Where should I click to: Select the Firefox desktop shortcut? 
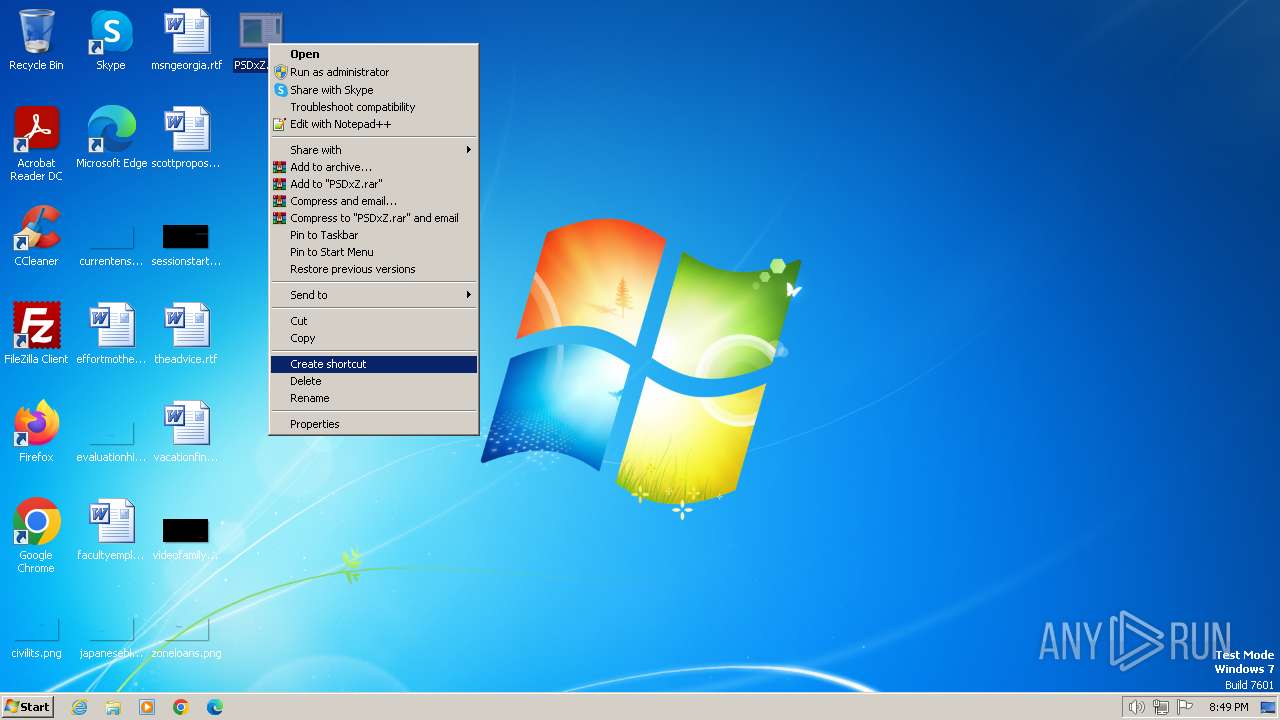pyautogui.click(x=36, y=432)
